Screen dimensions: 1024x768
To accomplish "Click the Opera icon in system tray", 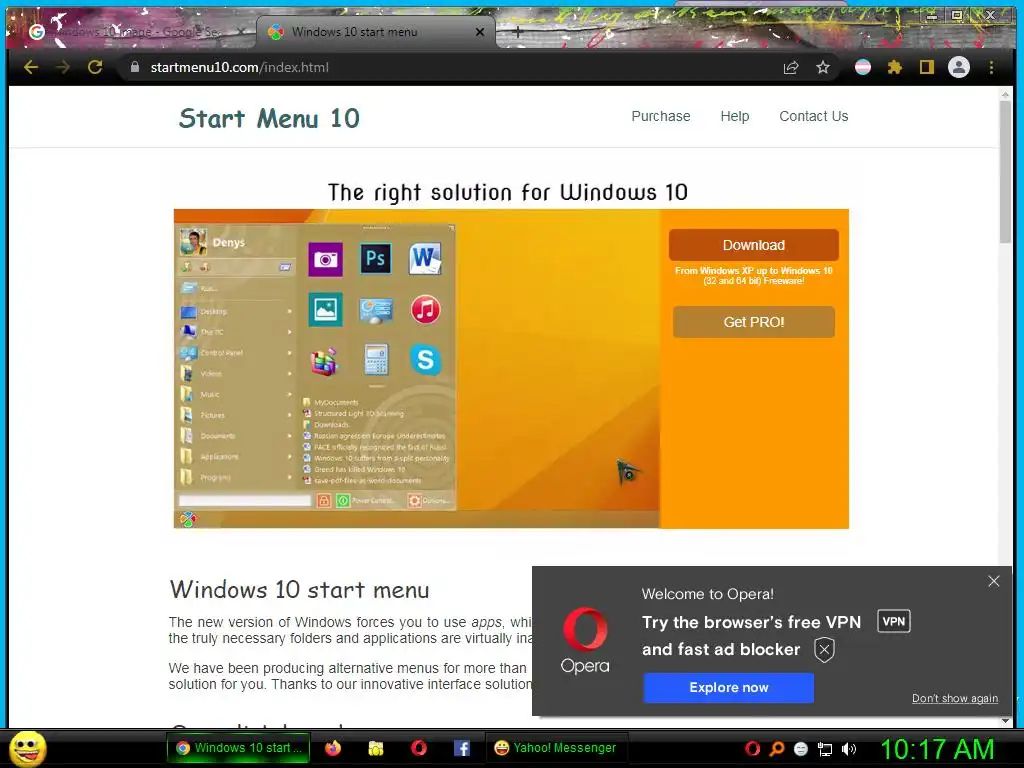I will tap(752, 749).
